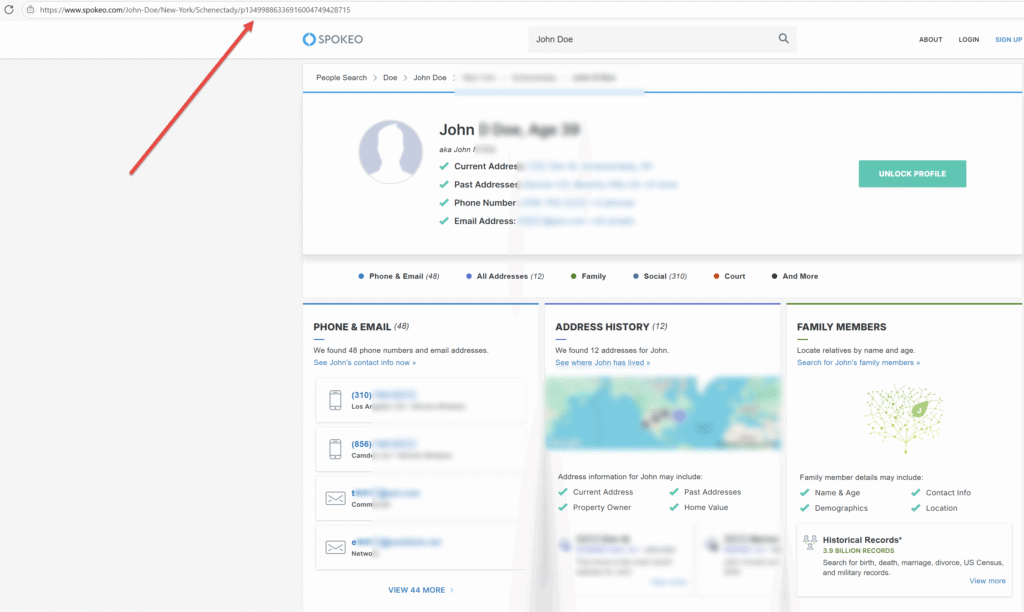1024x612 pixels.
Task: Click the Demographics text
Action: [x=841, y=508]
